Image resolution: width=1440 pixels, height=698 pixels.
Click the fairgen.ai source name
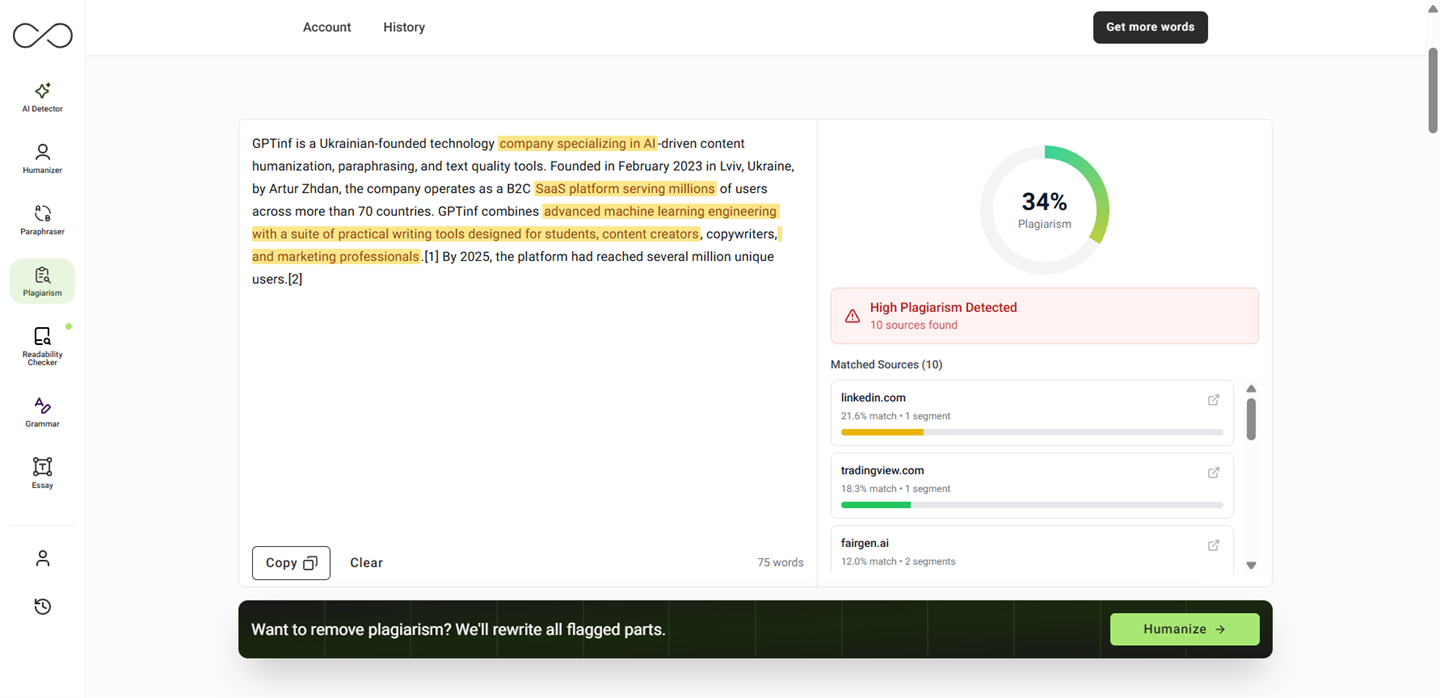pyautogui.click(x=865, y=543)
